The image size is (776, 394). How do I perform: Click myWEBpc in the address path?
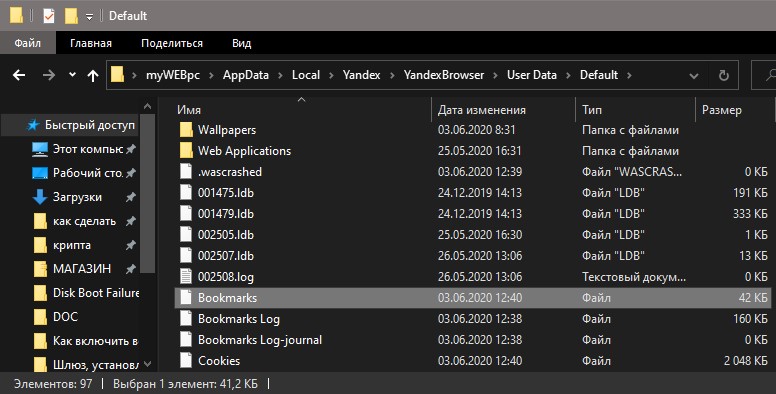tap(173, 75)
